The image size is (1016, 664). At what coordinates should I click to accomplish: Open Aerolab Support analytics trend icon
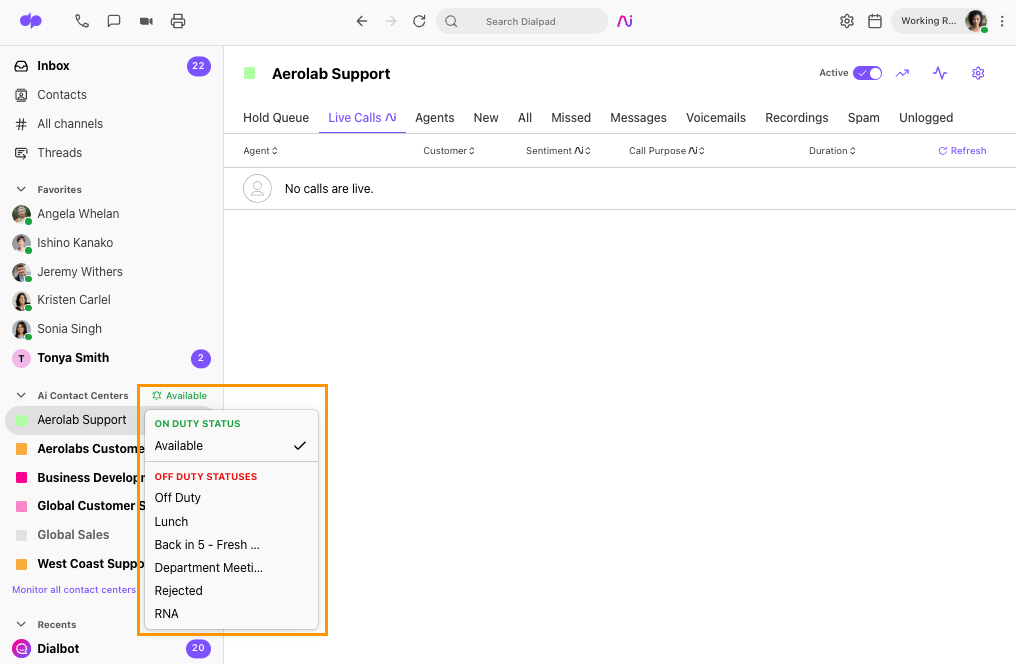[902, 73]
